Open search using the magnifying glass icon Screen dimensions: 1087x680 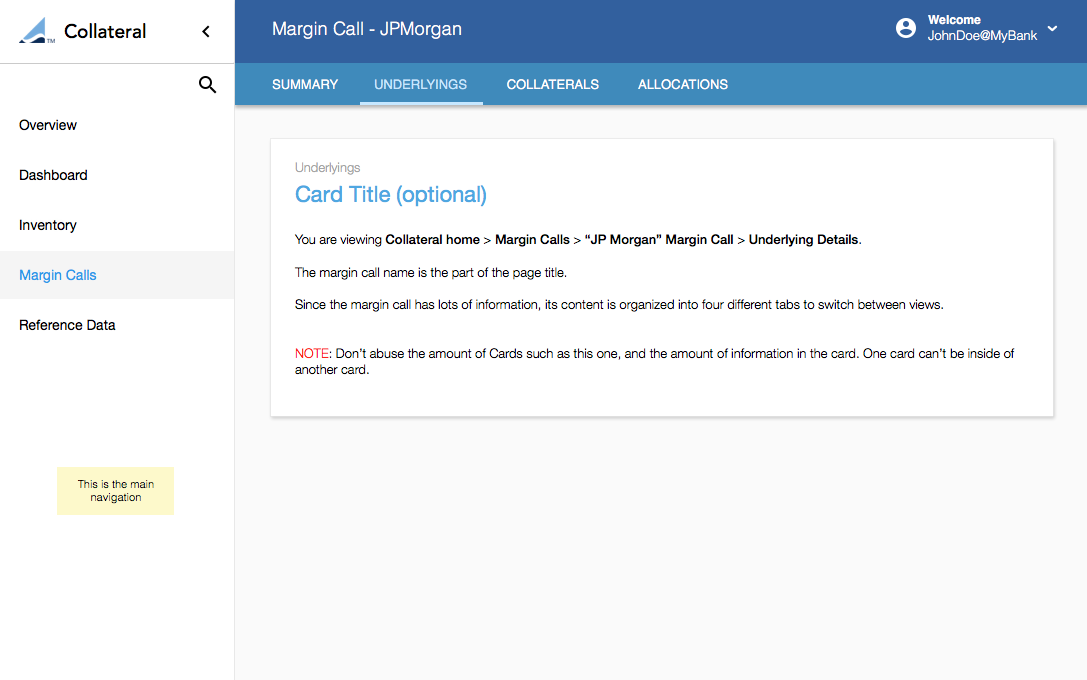point(207,85)
